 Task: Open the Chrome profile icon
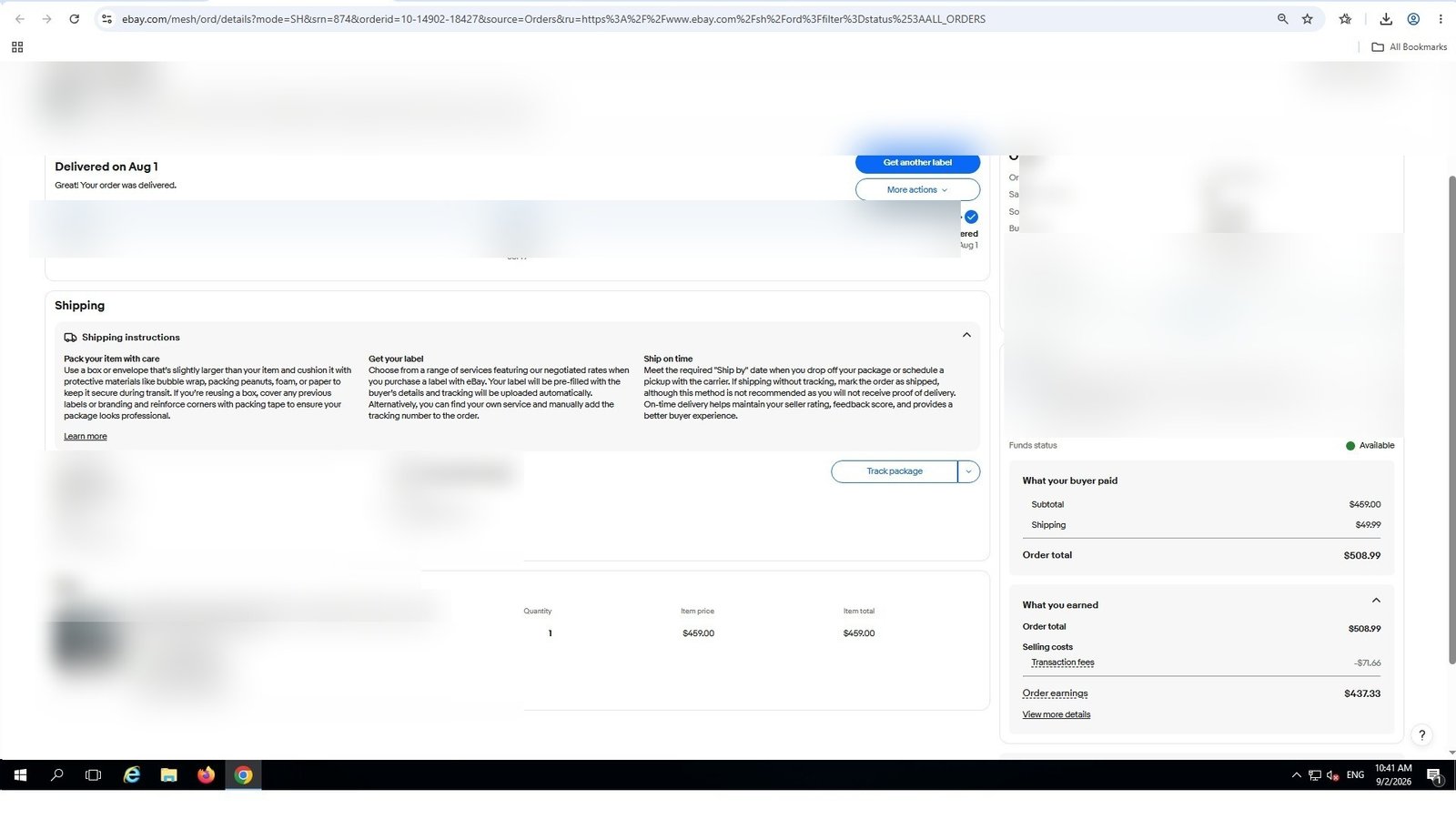(x=1413, y=18)
